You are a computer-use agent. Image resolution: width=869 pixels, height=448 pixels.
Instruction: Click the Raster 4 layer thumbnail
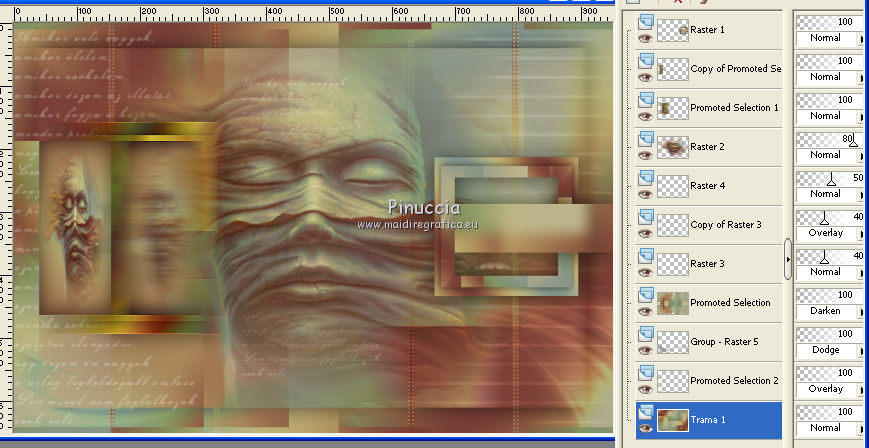pos(673,186)
